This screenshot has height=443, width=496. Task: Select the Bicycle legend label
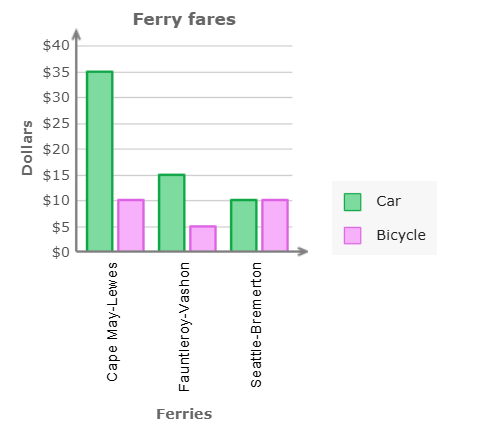[x=401, y=235]
